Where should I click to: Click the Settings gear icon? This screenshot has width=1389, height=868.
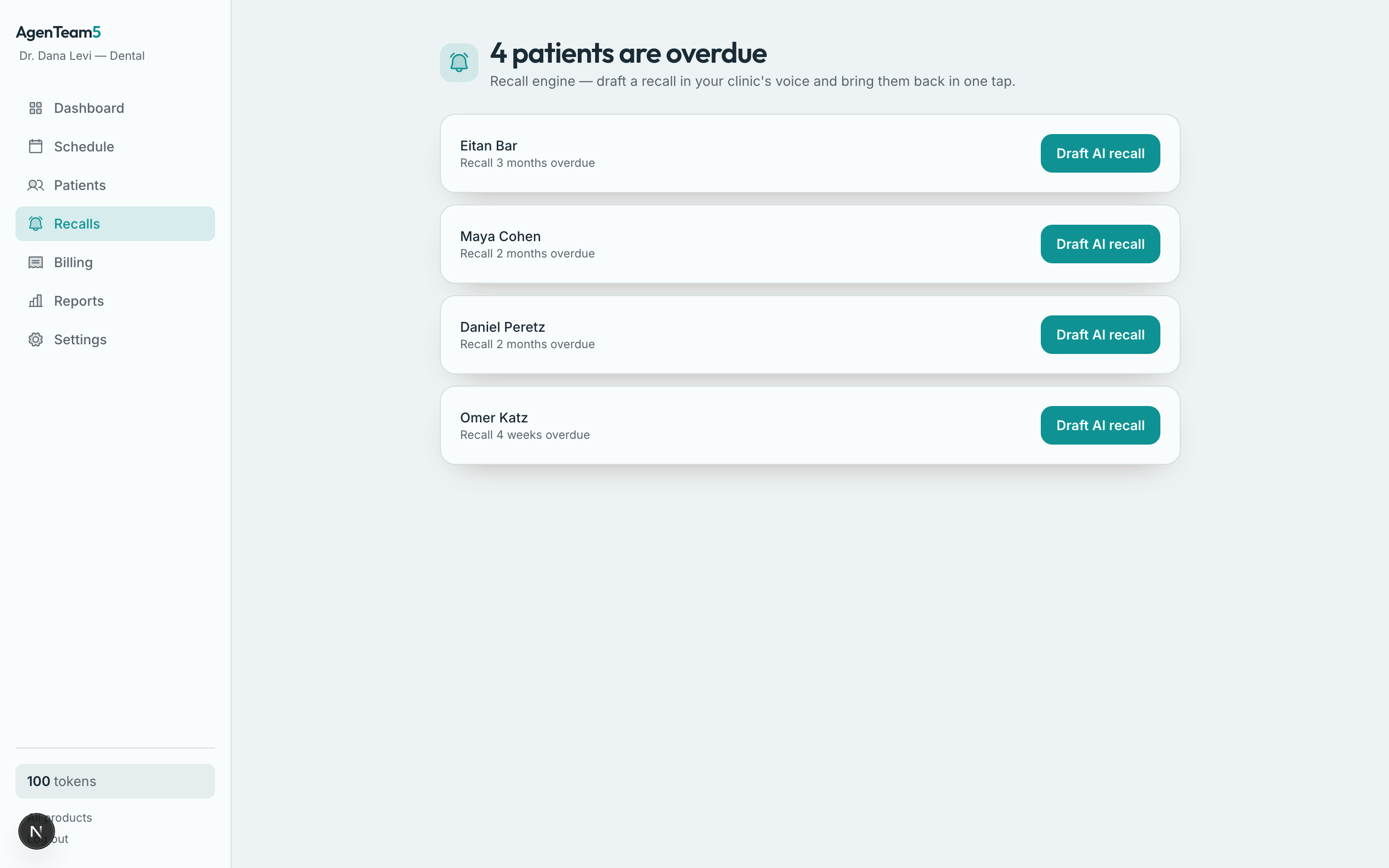[36, 339]
